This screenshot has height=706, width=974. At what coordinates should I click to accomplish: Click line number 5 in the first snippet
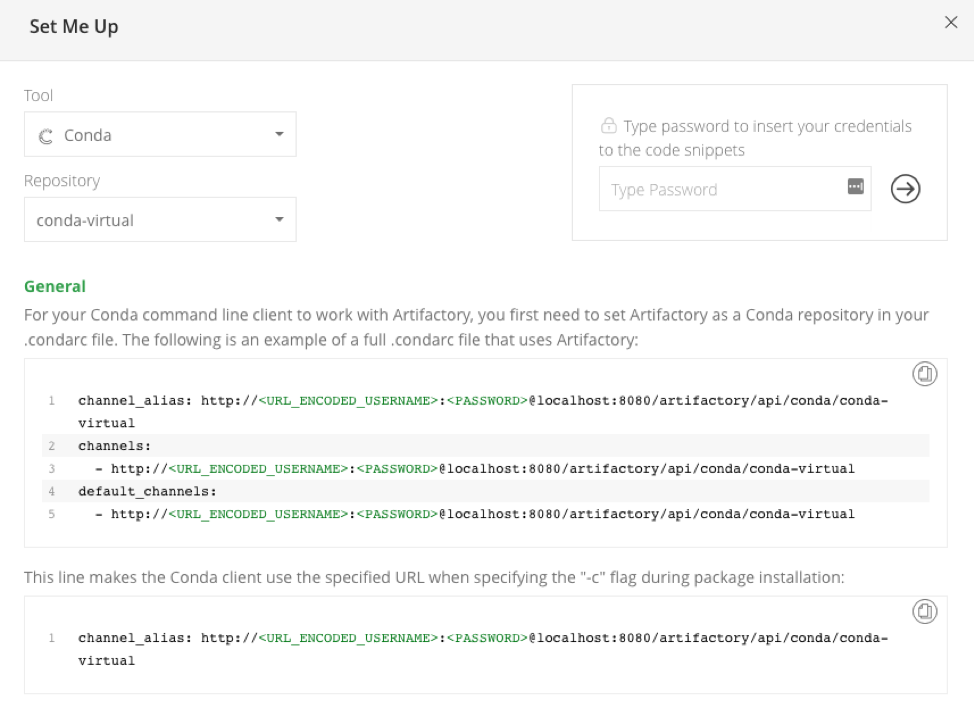pyautogui.click(x=50, y=514)
